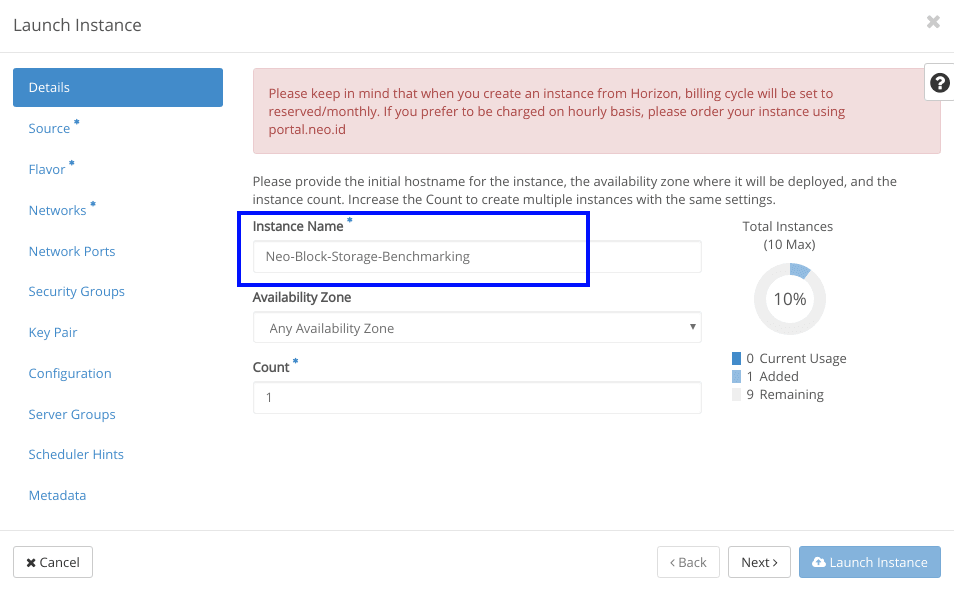Select the Configuration tab

[x=70, y=373]
